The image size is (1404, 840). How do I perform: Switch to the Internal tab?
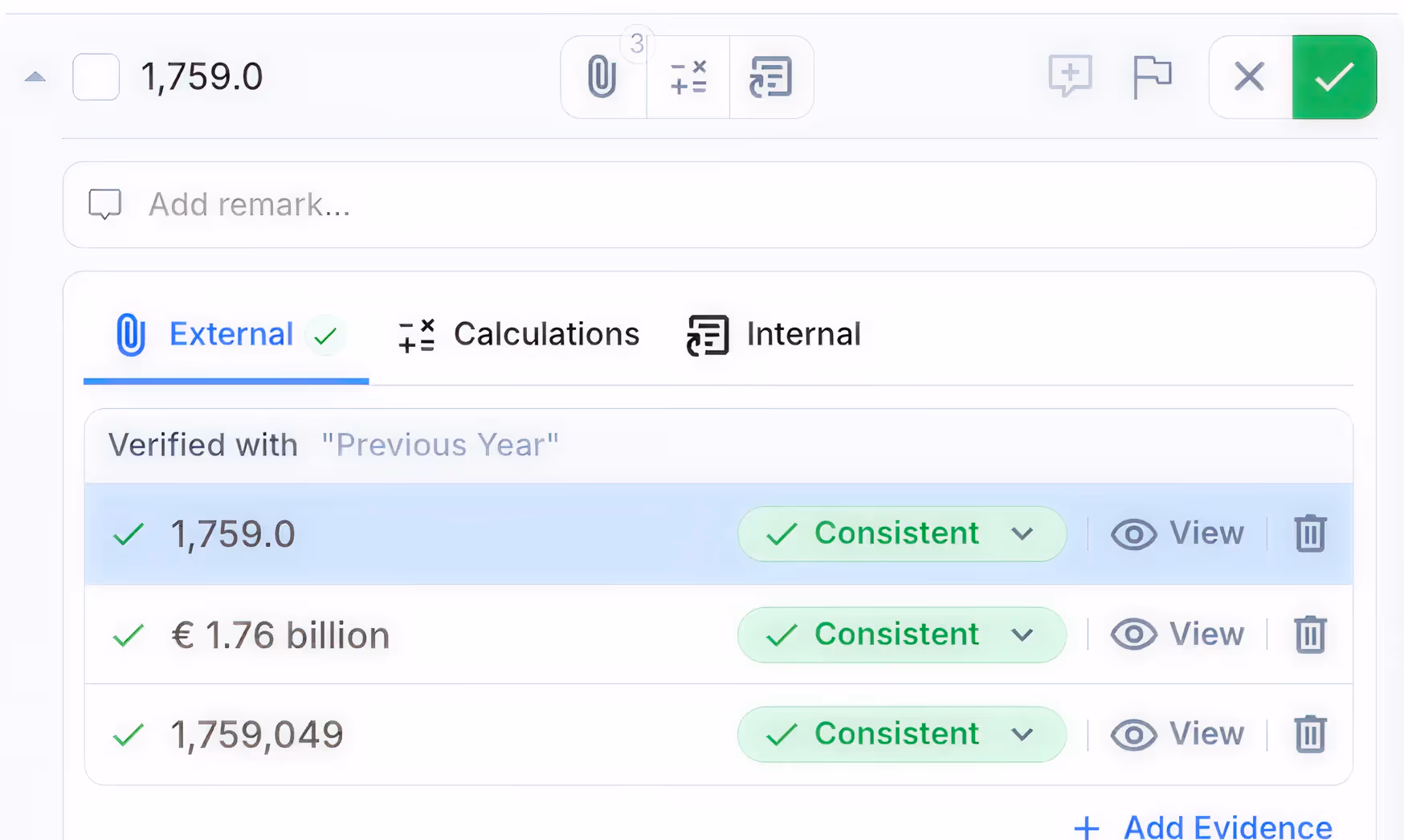[x=774, y=335]
